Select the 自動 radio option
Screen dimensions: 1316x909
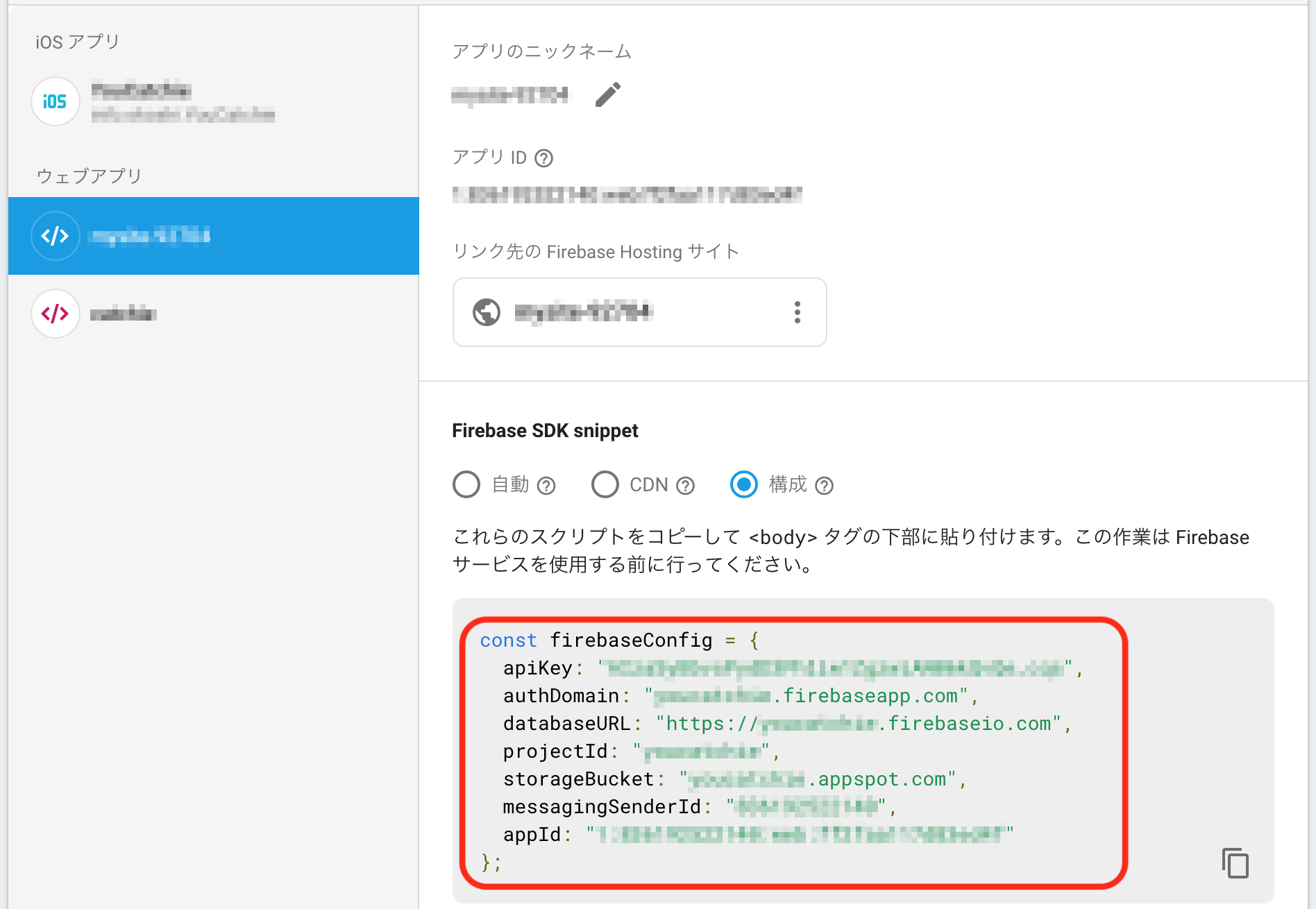click(466, 485)
